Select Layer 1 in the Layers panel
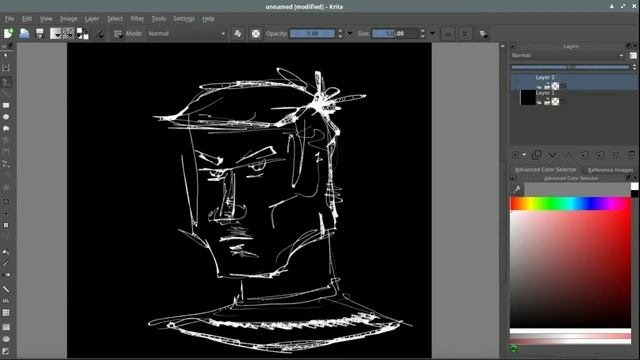 pyautogui.click(x=573, y=98)
